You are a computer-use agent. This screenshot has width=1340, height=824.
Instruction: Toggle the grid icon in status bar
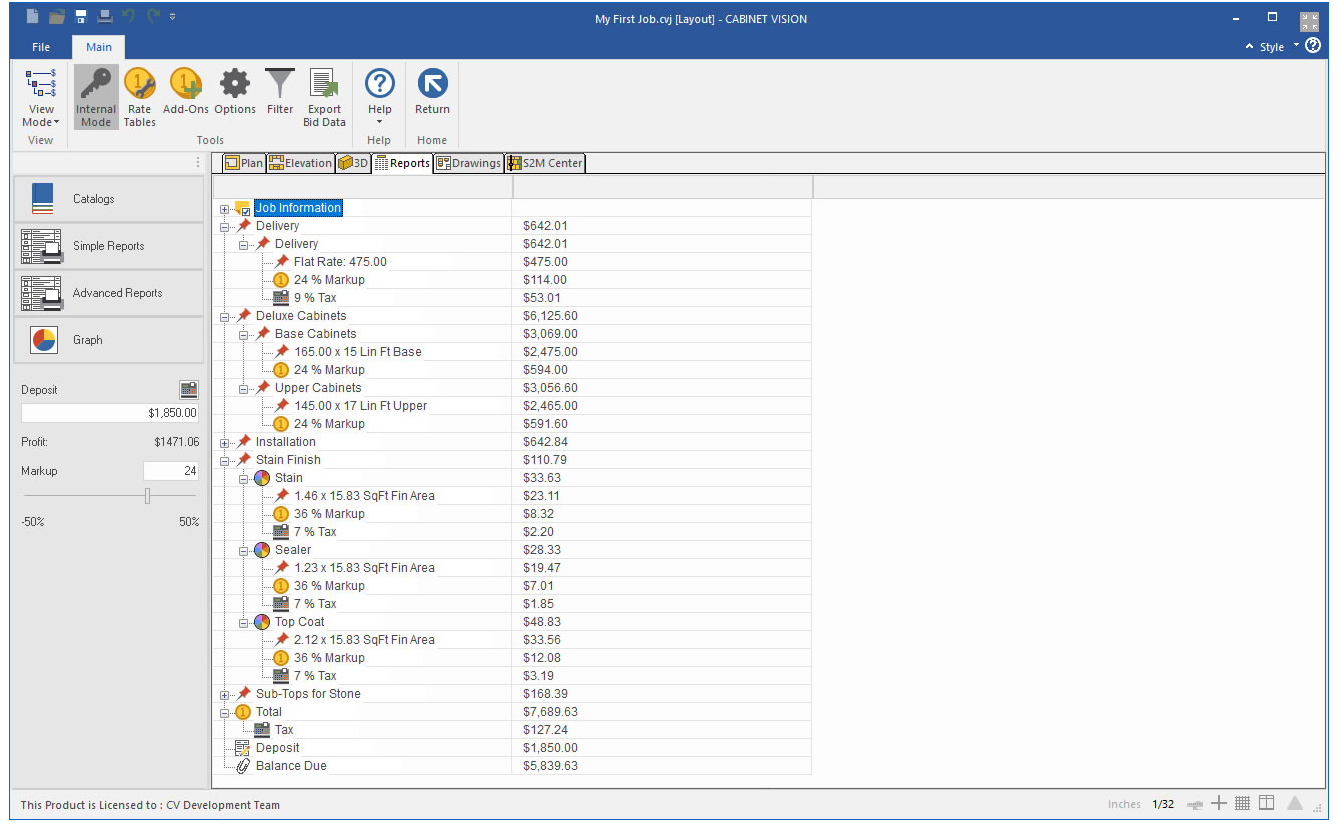(x=1242, y=803)
